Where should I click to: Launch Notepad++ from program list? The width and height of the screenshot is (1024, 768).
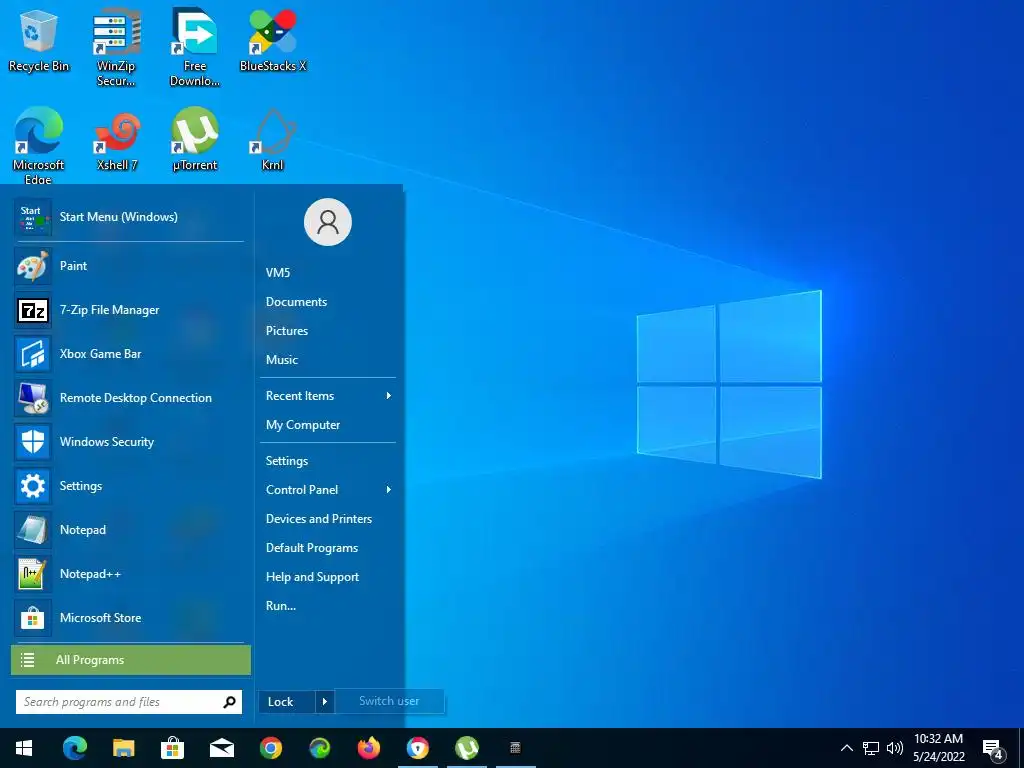coord(129,573)
